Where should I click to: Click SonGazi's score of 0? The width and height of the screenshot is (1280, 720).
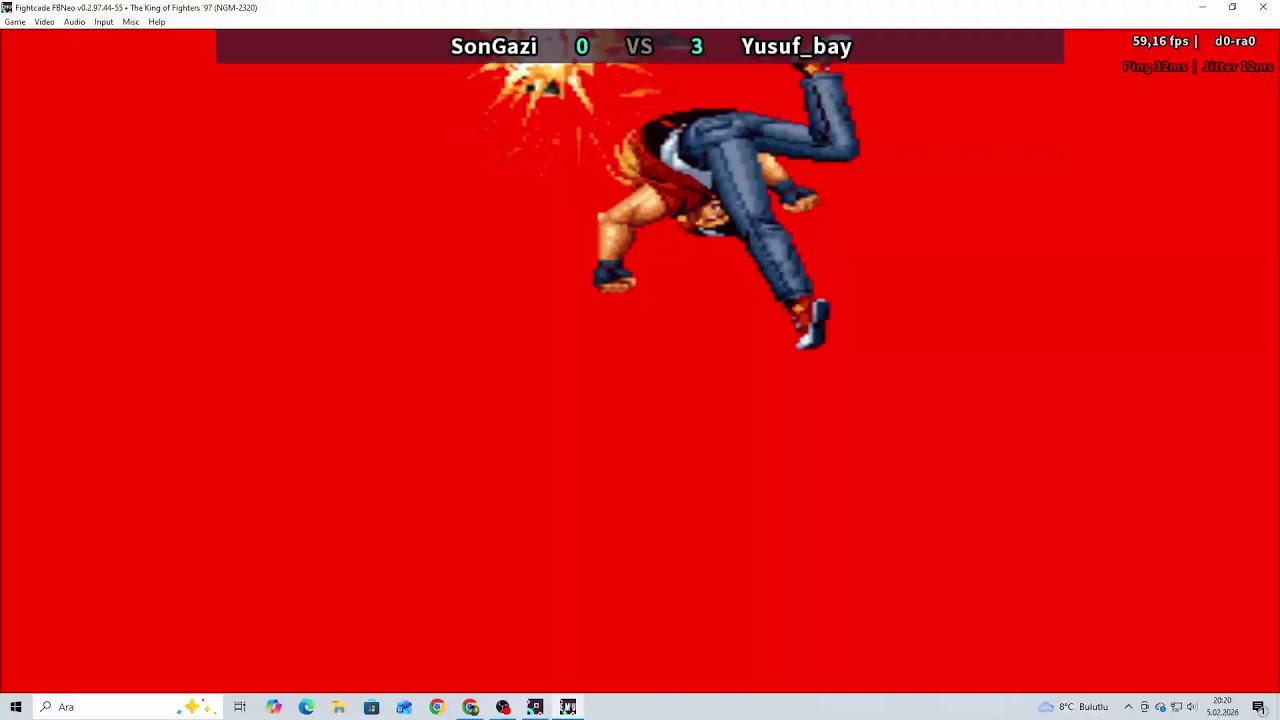click(x=582, y=46)
